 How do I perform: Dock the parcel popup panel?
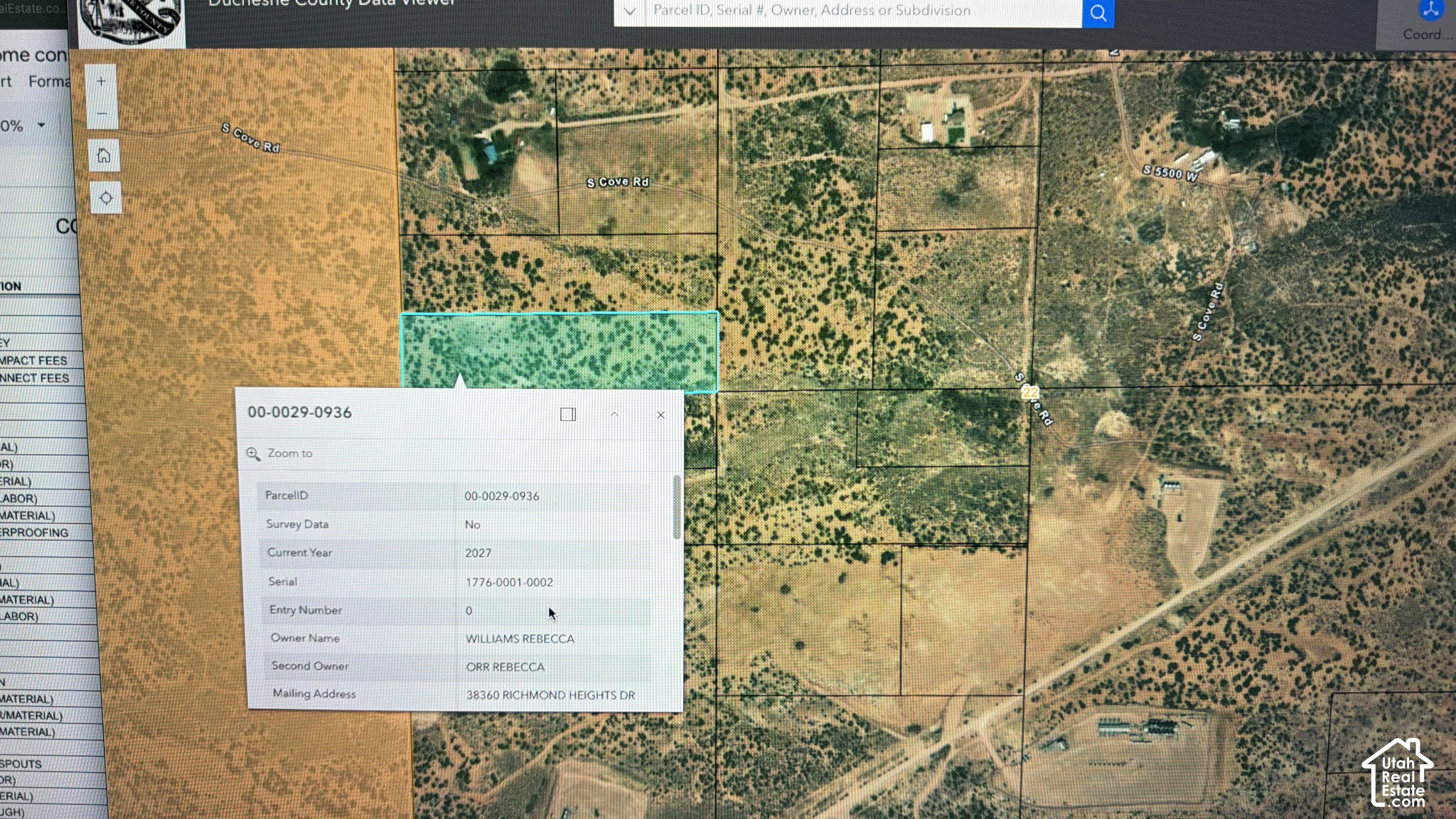click(568, 414)
